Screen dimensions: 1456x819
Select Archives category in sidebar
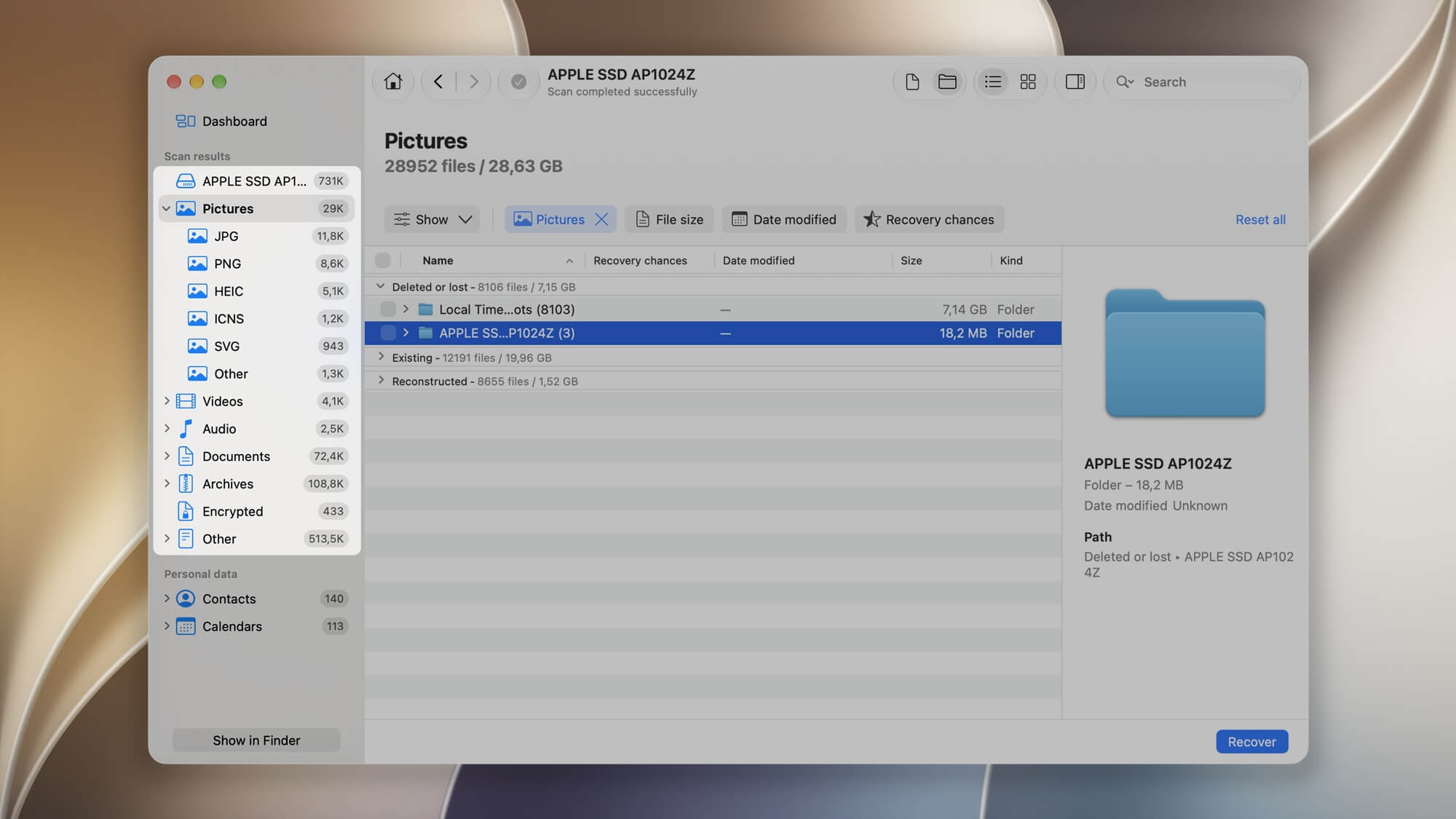pyautogui.click(x=257, y=484)
